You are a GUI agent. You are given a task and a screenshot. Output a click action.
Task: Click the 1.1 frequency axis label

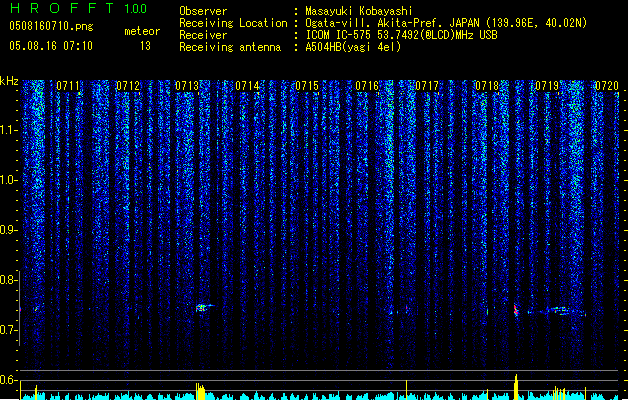click(x=8, y=130)
